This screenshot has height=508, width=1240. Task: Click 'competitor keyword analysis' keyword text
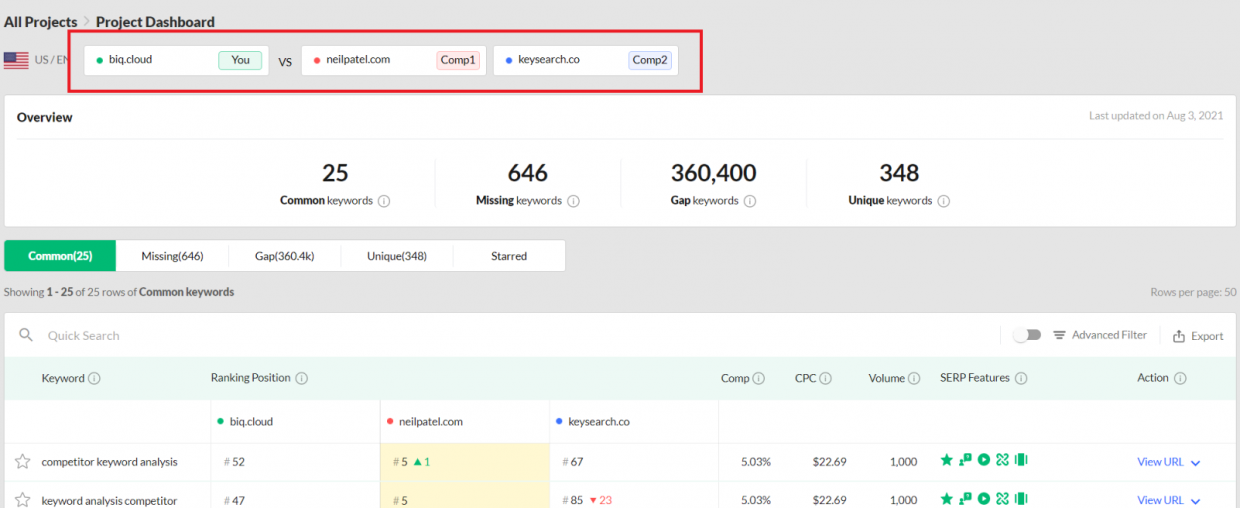click(x=109, y=462)
